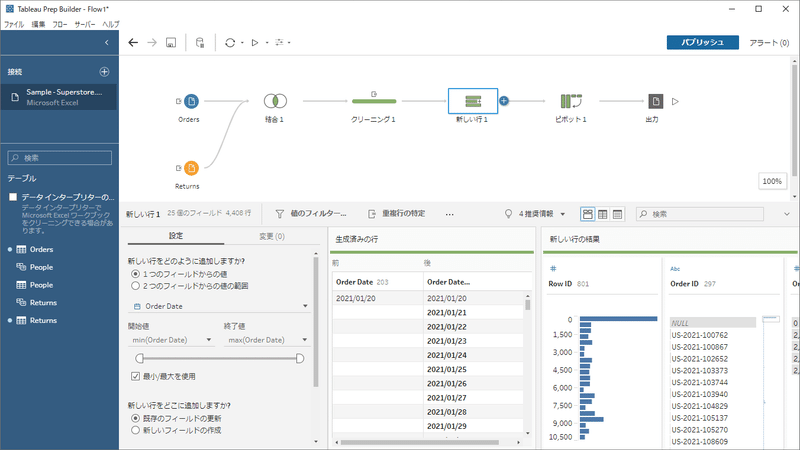Run the flow with the toolbar play icon
Screen dimensions: 800x450
(x=255, y=43)
